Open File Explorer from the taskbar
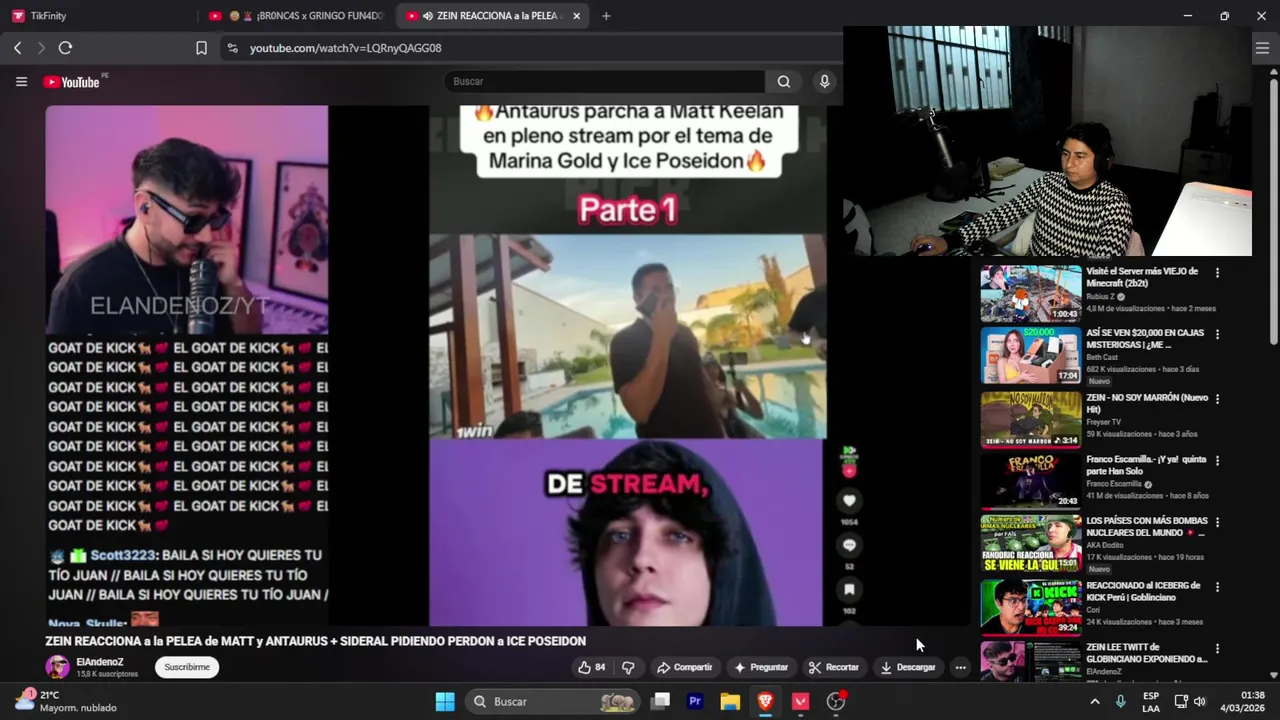 click(730, 701)
